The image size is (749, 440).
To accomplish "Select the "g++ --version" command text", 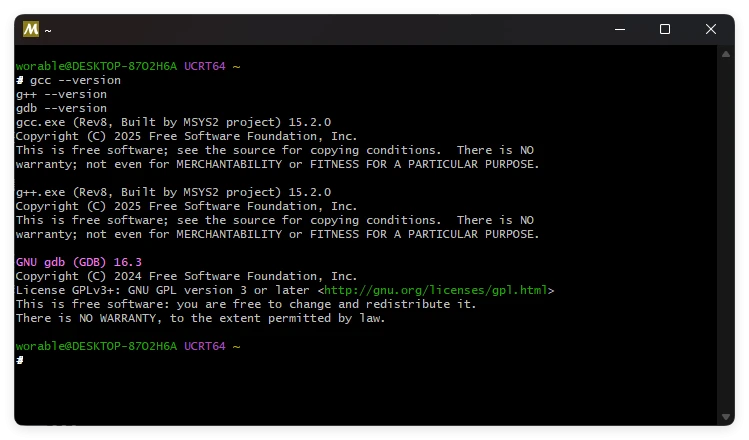I will [x=61, y=94].
